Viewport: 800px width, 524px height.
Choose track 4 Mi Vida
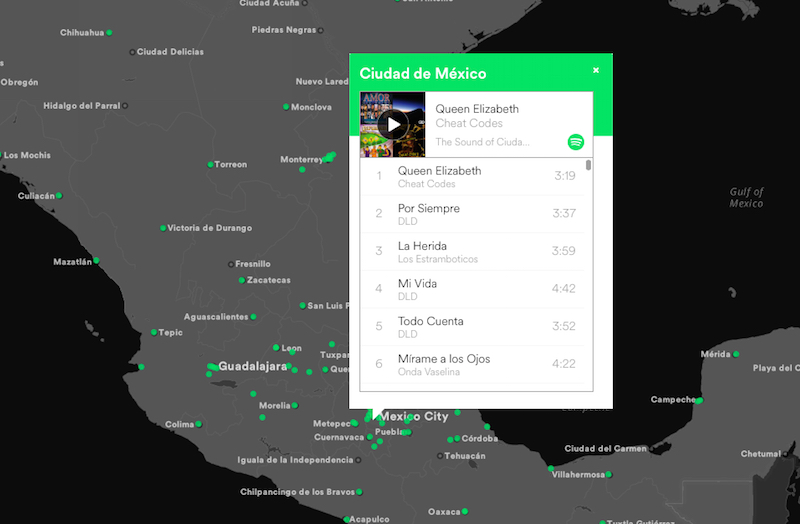pyautogui.click(x=470, y=289)
